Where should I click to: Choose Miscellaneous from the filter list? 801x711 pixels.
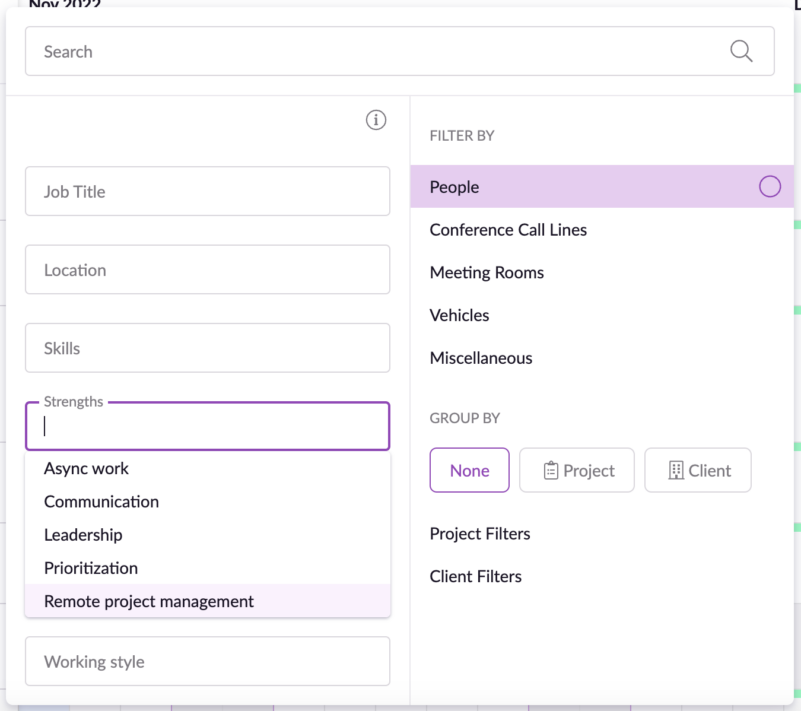pos(481,357)
